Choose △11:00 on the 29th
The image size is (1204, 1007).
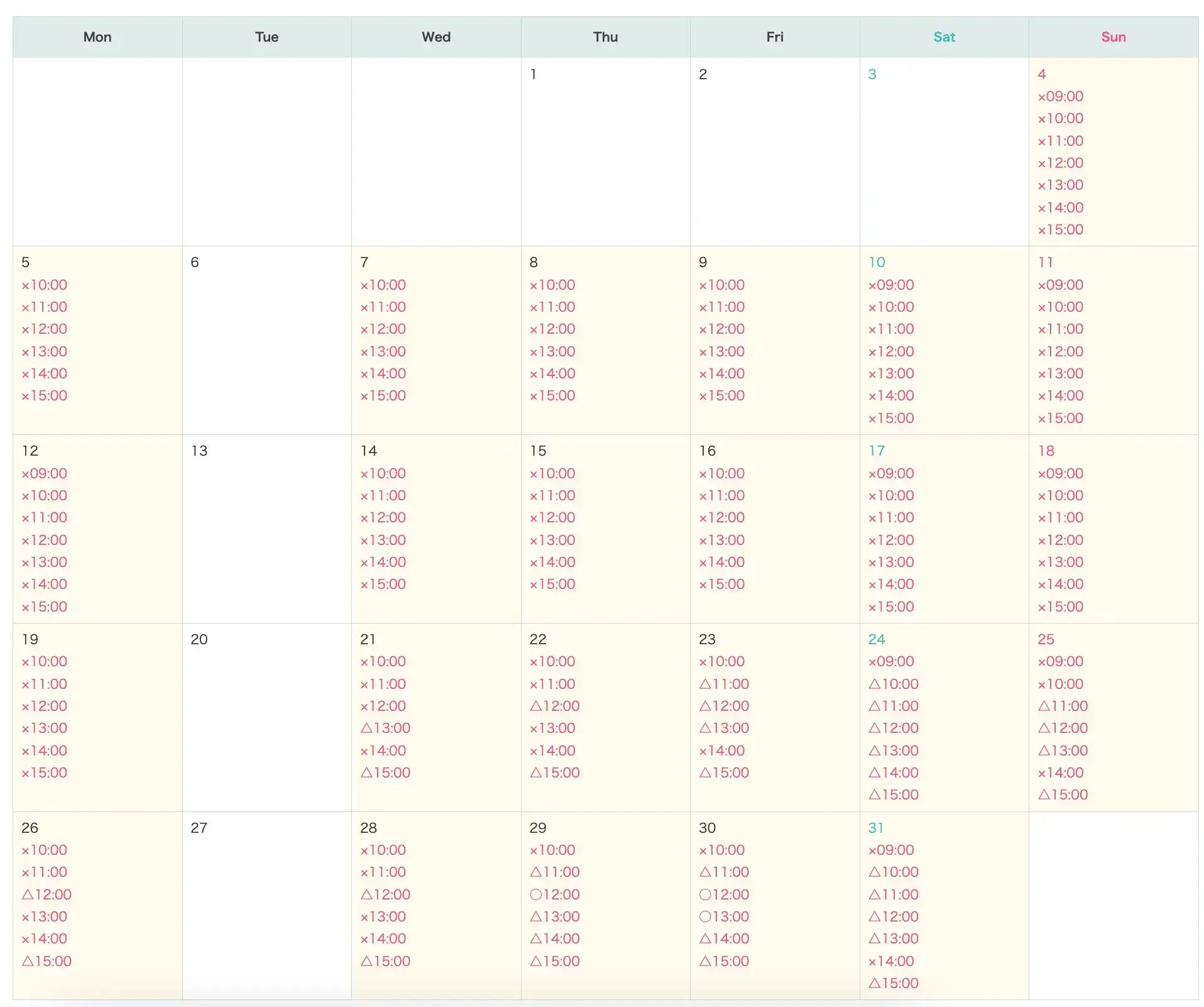pyautogui.click(x=554, y=872)
